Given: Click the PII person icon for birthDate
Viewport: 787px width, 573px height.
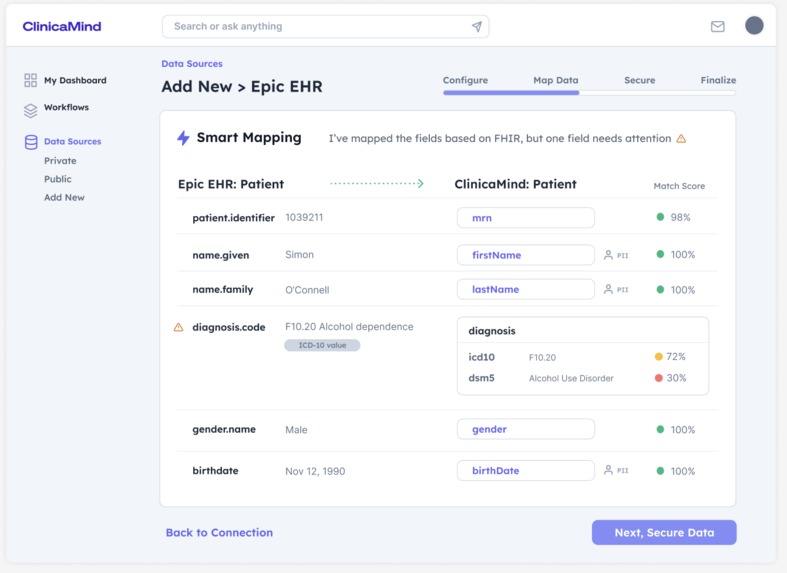Looking at the screenshot, I should click(608, 470).
